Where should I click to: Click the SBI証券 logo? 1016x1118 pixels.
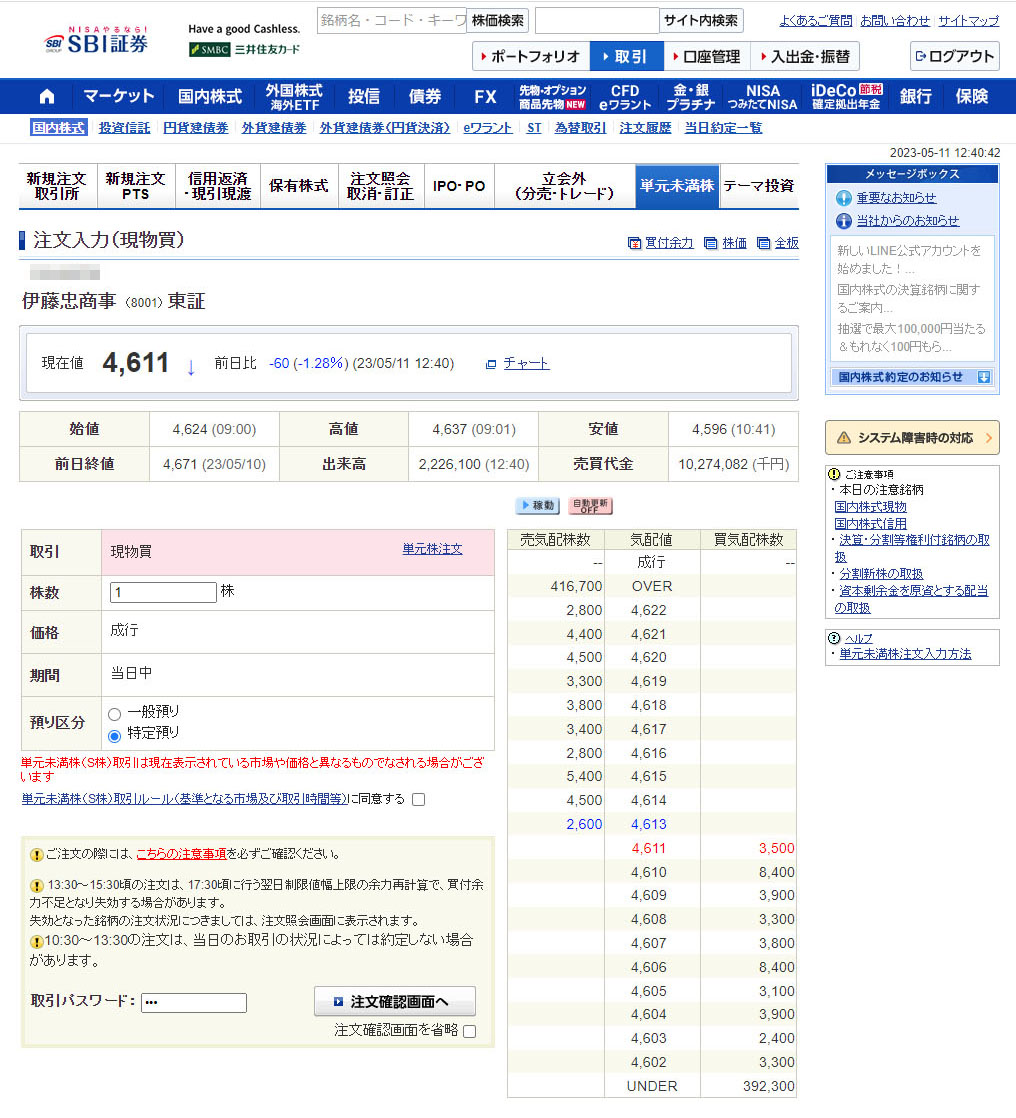pos(97,42)
